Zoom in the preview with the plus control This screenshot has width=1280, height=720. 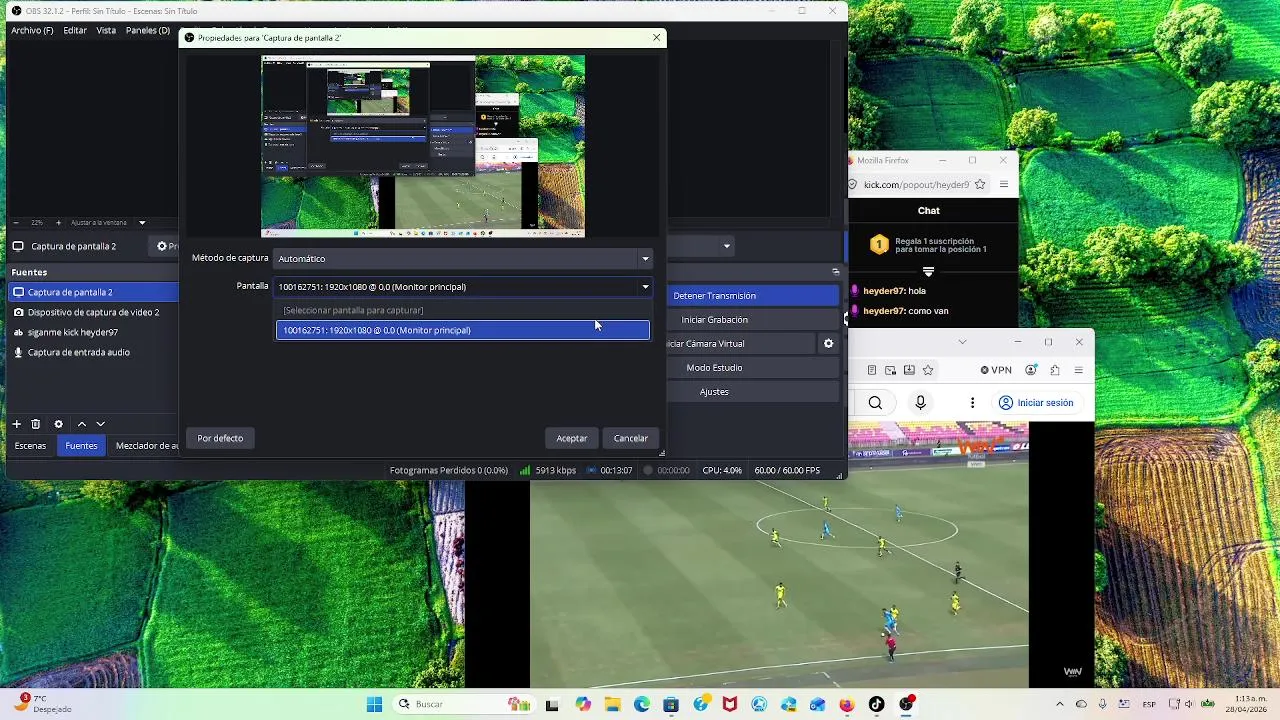[58, 222]
